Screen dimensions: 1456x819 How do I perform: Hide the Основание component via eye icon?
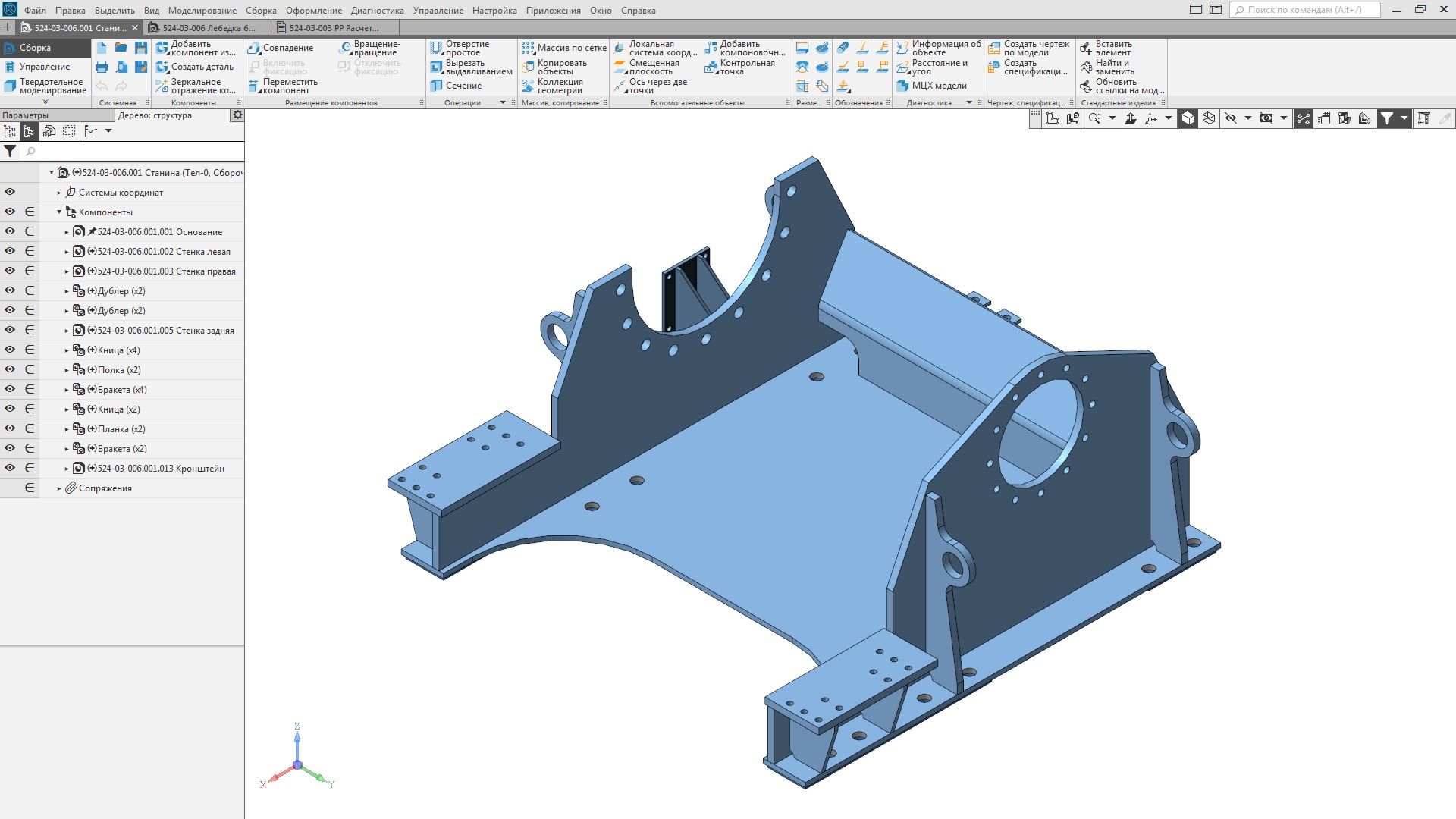(10, 231)
